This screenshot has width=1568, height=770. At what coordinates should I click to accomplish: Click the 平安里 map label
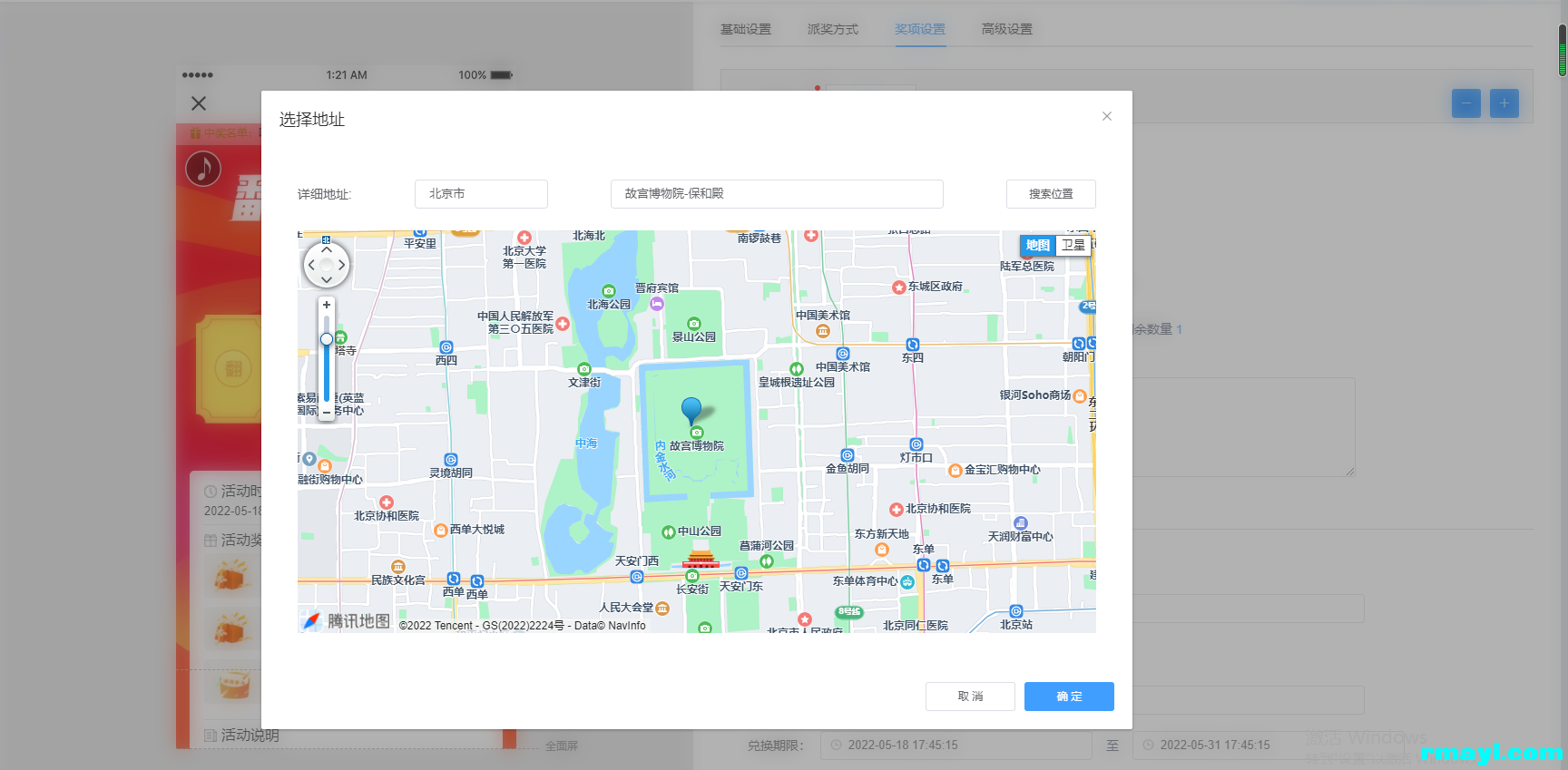click(420, 244)
